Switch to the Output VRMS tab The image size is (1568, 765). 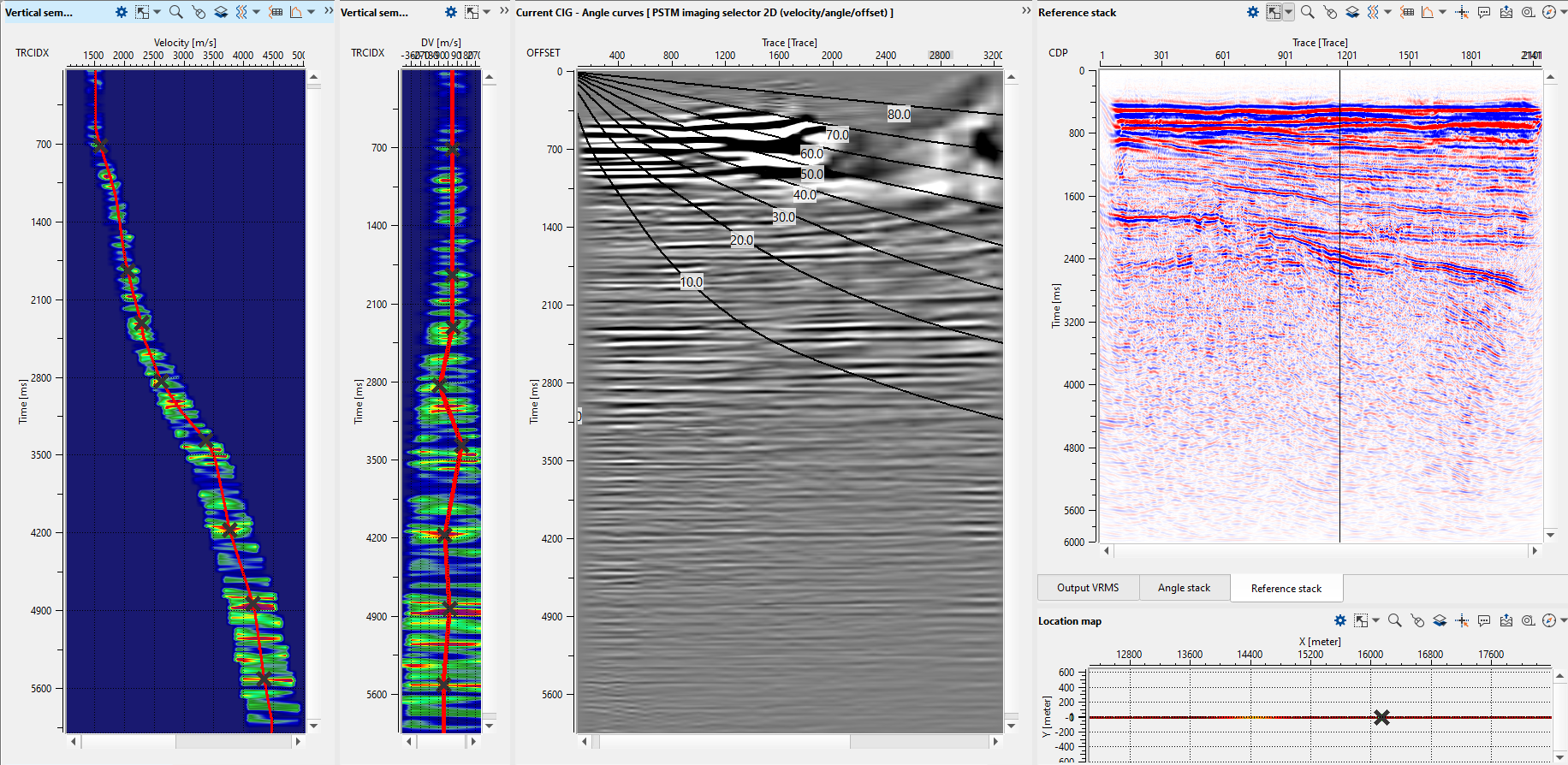tap(1087, 588)
